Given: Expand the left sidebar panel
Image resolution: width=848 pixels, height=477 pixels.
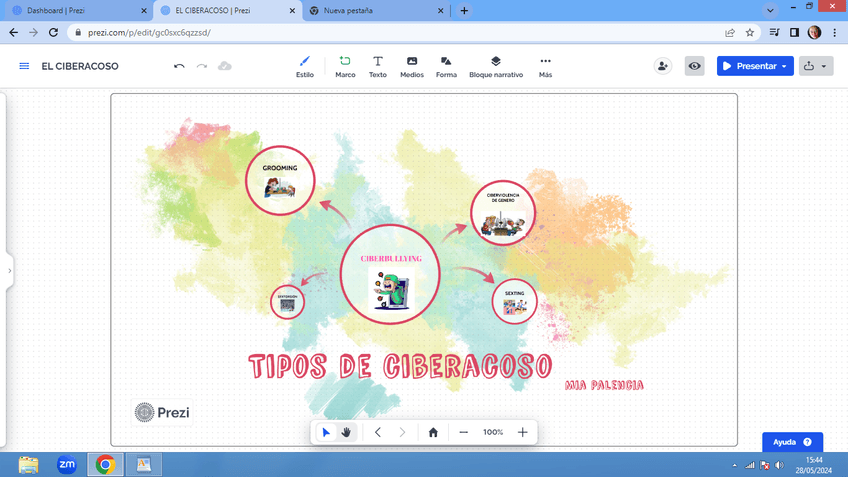Looking at the screenshot, I should (x=9, y=271).
